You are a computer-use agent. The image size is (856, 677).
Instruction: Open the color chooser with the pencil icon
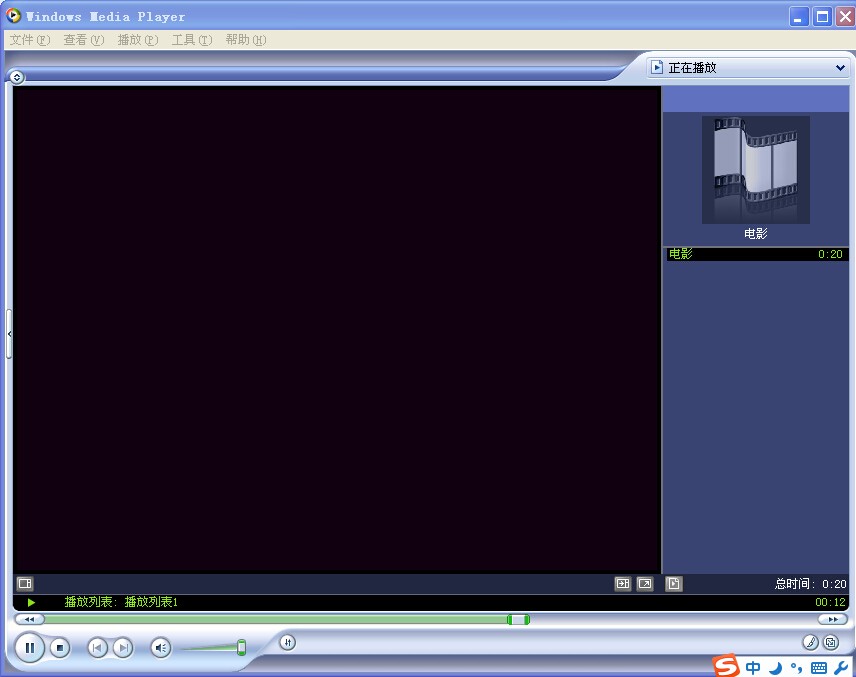(x=810, y=643)
